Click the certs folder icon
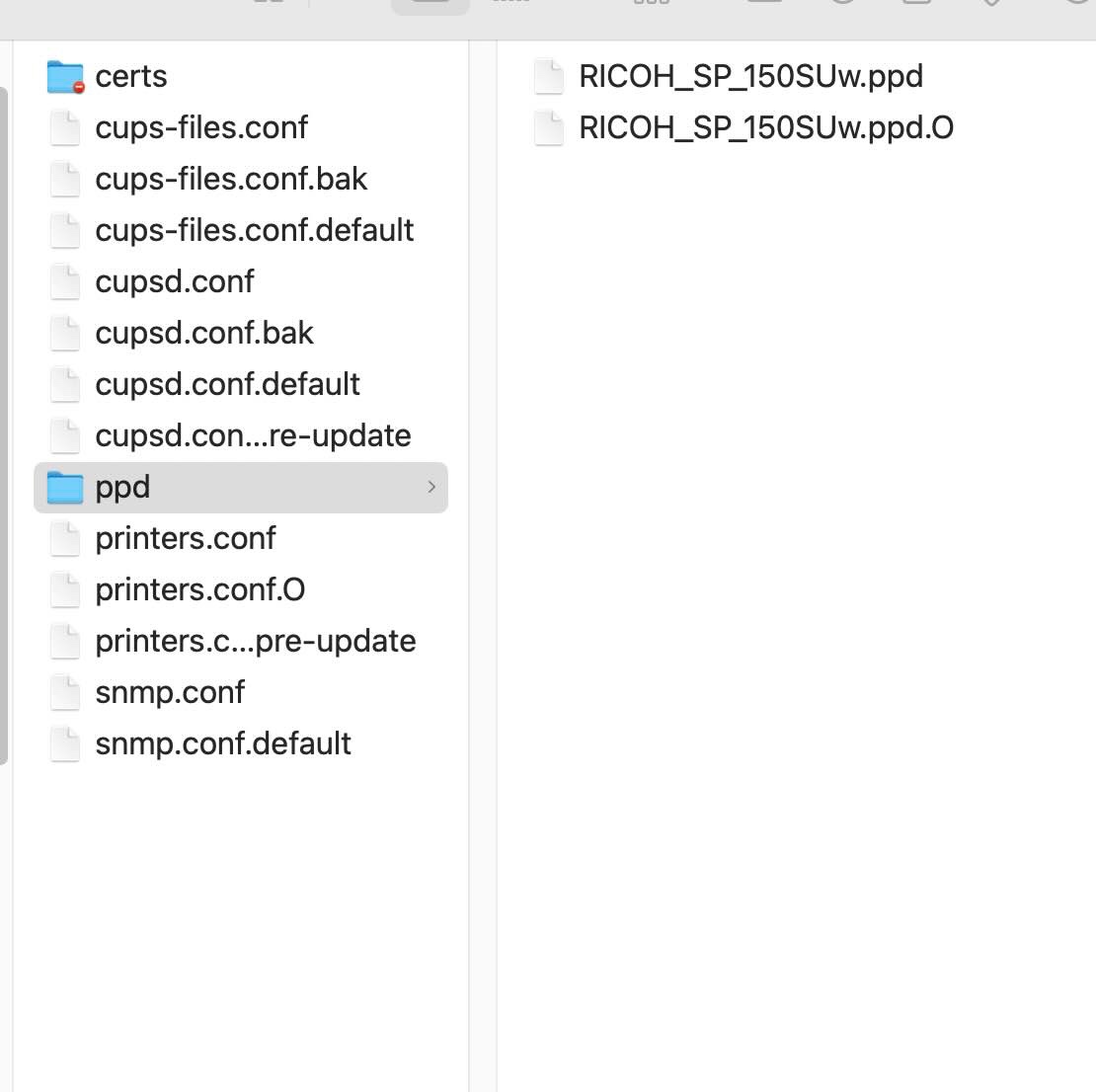 [x=65, y=77]
